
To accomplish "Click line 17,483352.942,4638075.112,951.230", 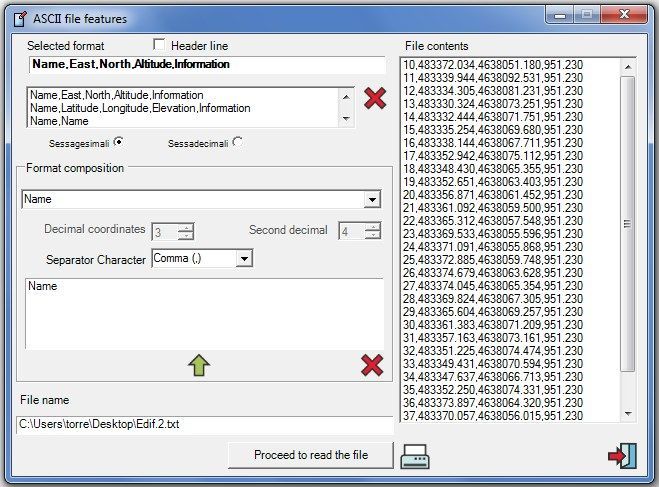I will [x=493, y=156].
